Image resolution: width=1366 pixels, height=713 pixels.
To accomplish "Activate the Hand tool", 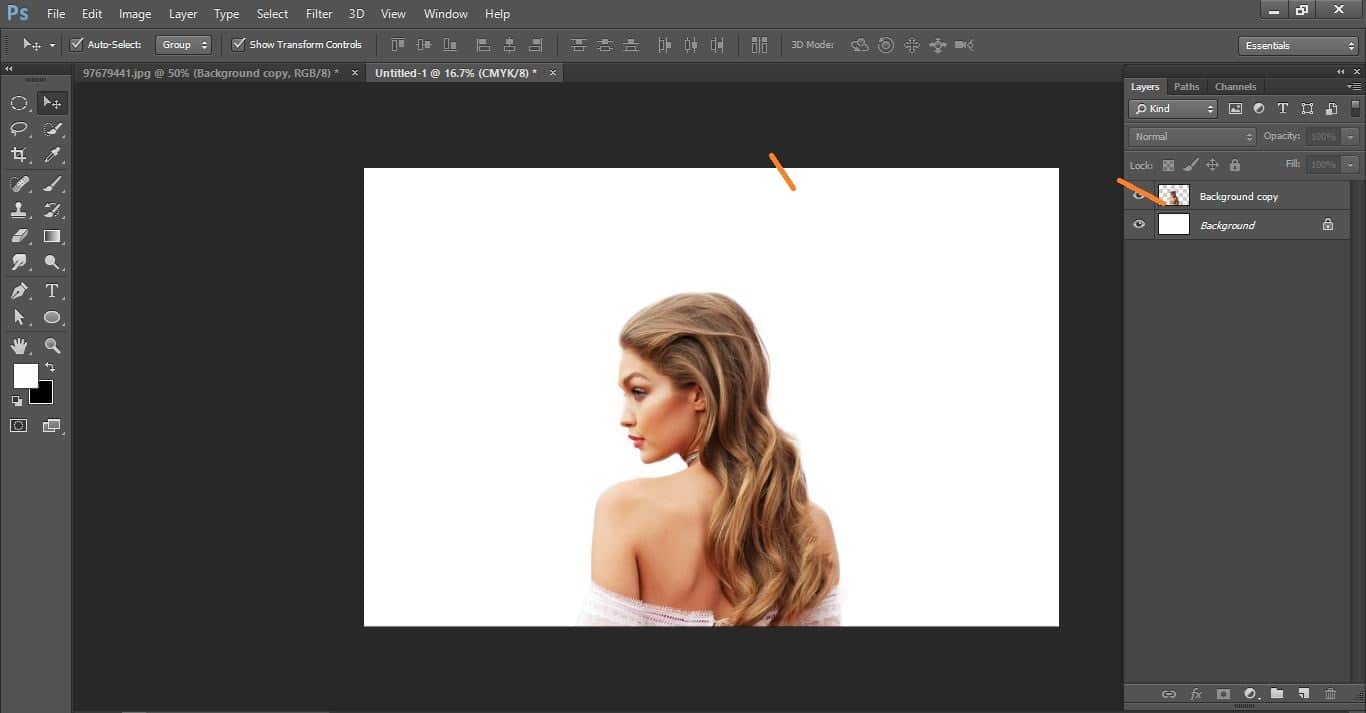I will [x=19, y=345].
